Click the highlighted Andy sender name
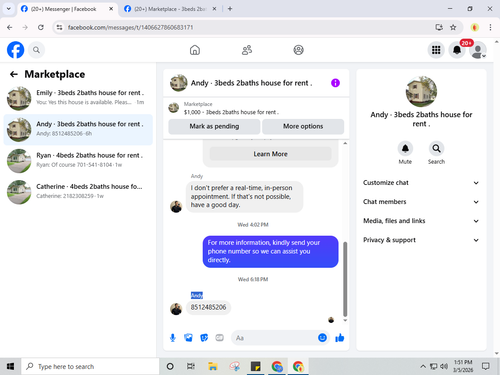Screen dimensions: 500x375 (197, 295)
